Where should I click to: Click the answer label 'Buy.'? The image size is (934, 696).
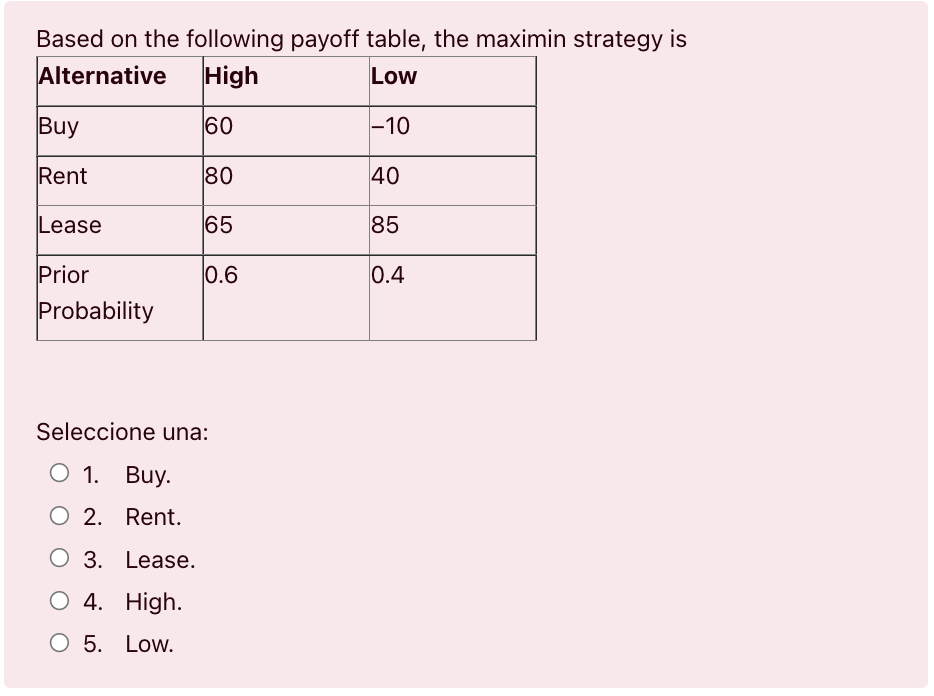tap(147, 475)
